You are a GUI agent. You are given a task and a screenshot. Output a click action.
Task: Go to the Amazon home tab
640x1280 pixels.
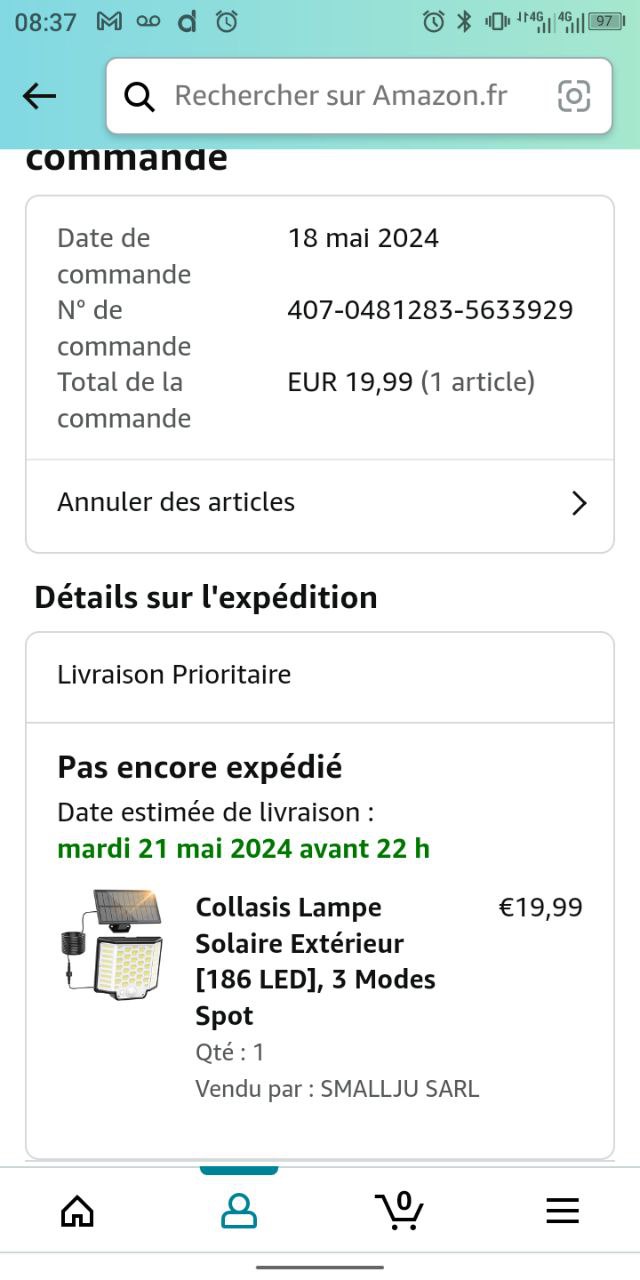[77, 1211]
